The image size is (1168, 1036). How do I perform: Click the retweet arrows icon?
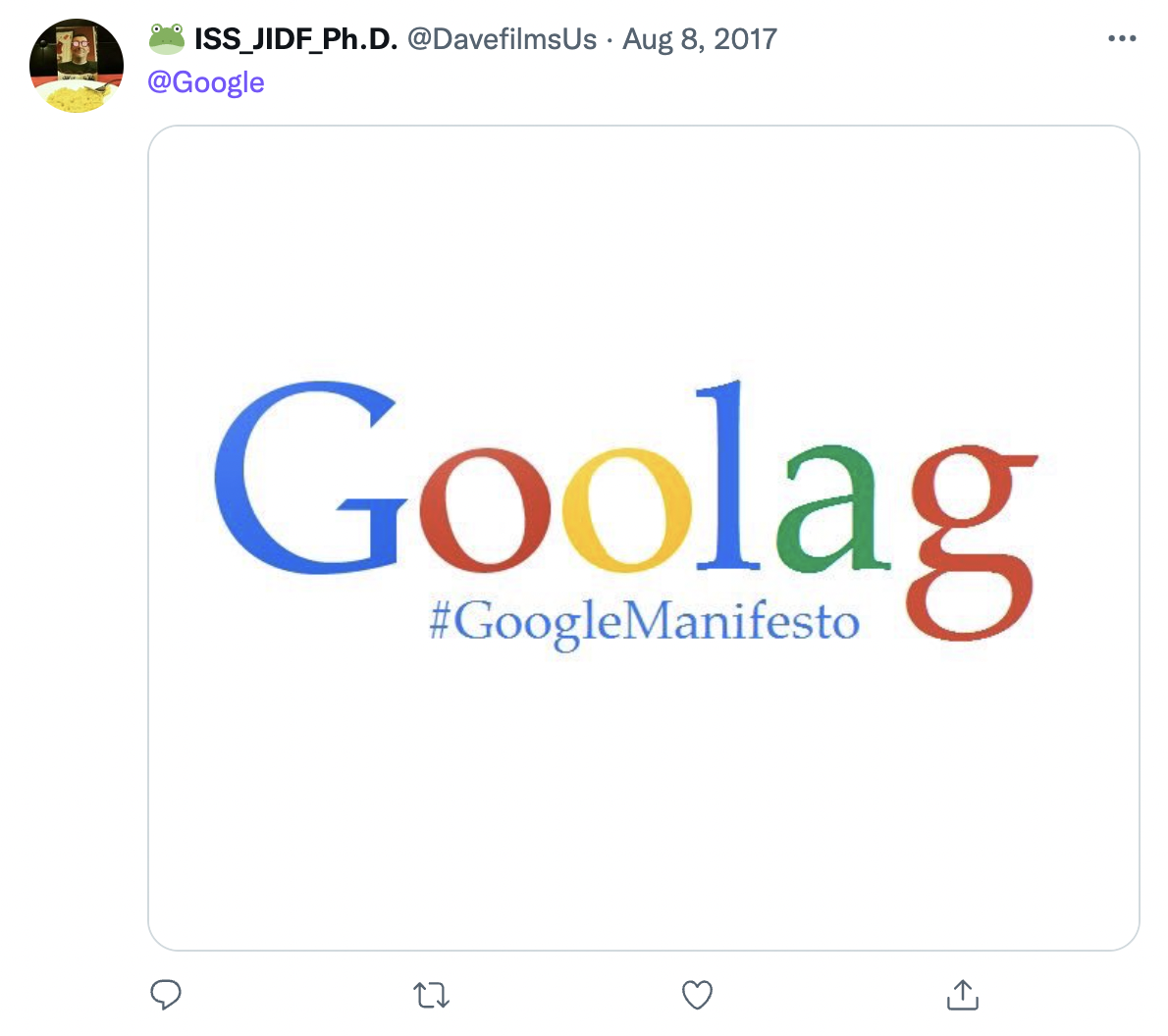pyautogui.click(x=432, y=996)
